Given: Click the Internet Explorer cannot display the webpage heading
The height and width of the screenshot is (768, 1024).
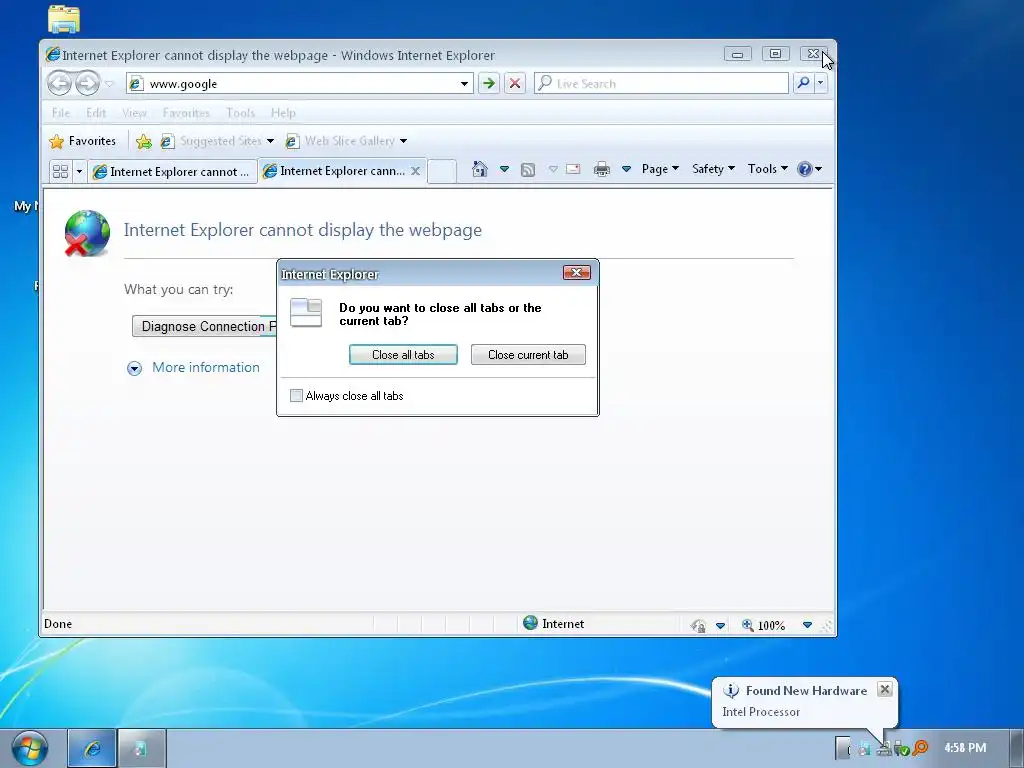Looking at the screenshot, I should (303, 230).
